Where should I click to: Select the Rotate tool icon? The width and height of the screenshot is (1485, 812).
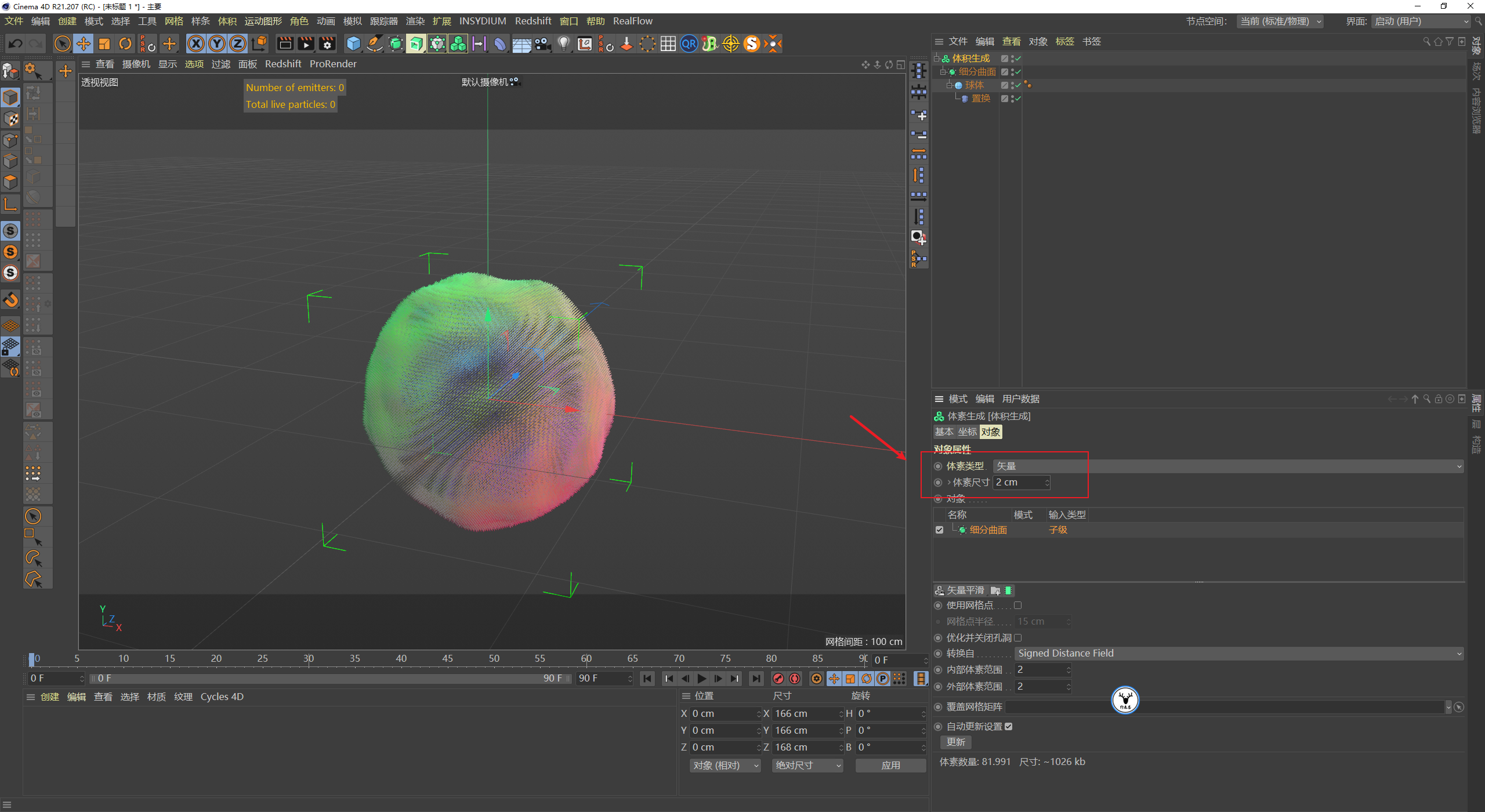coord(125,43)
